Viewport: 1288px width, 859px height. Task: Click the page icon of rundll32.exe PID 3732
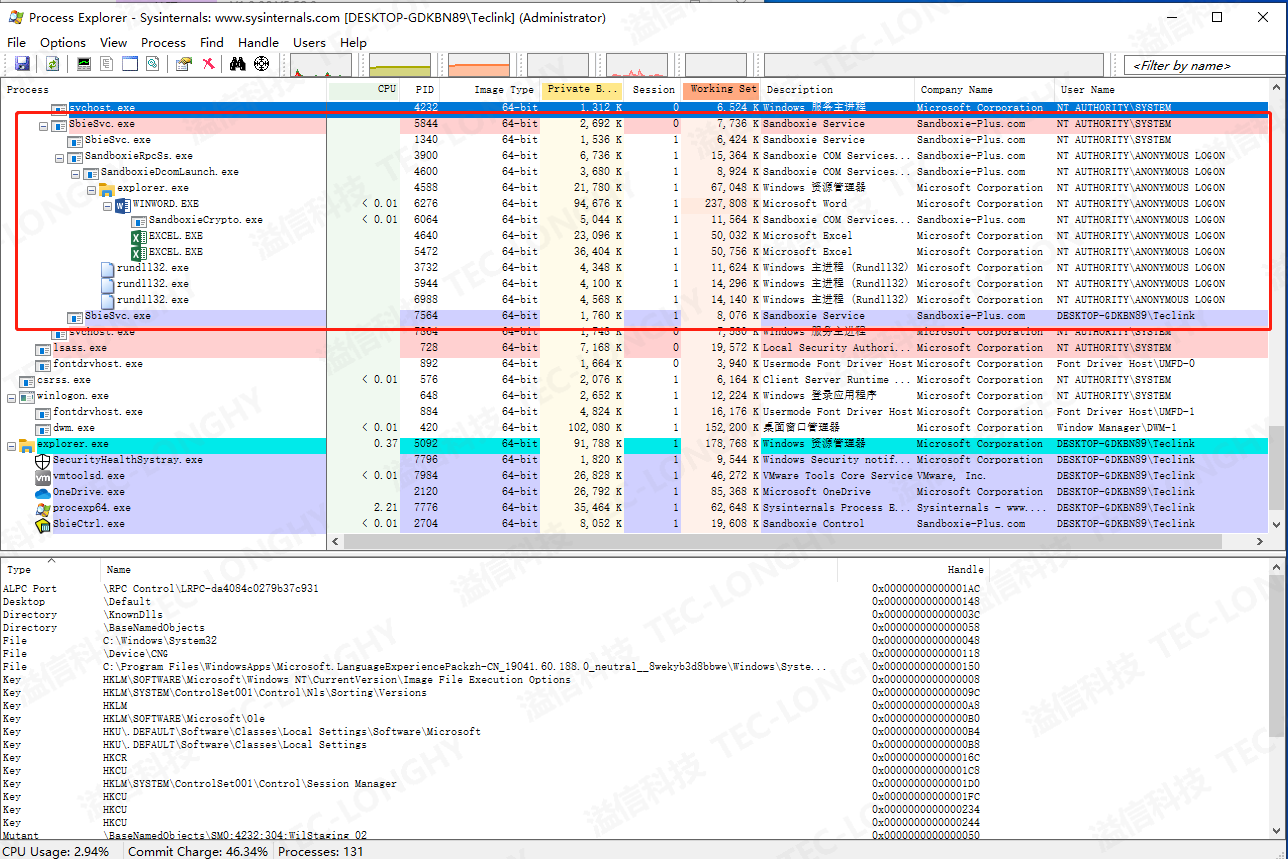[x=108, y=268]
